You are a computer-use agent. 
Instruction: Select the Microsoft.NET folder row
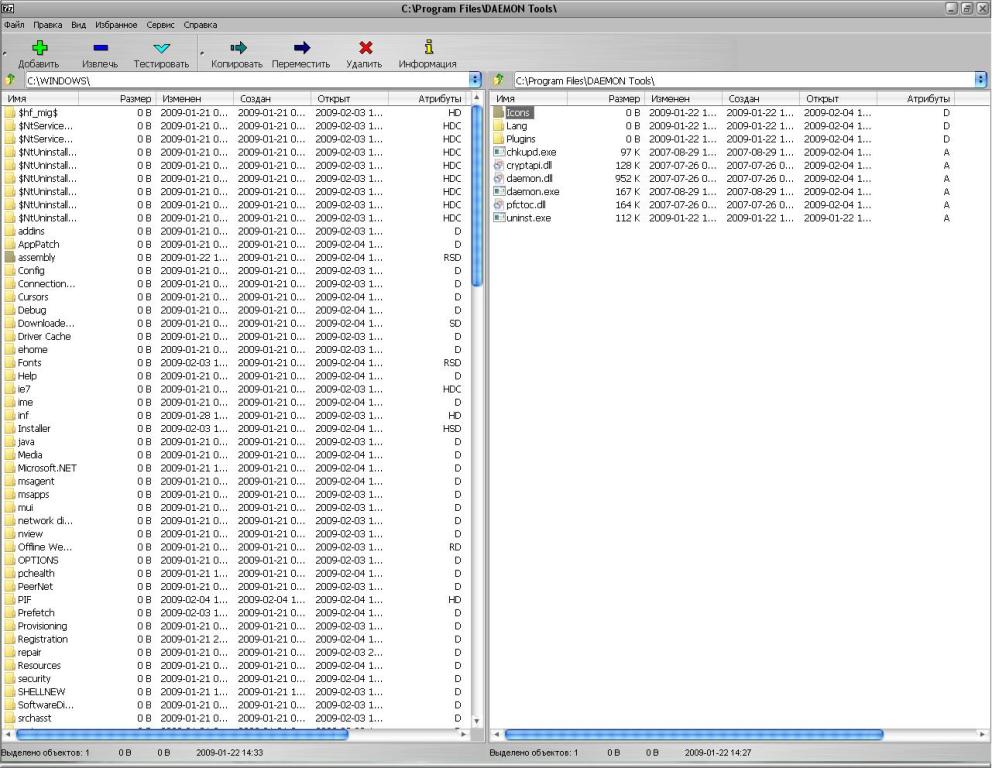click(x=235, y=468)
